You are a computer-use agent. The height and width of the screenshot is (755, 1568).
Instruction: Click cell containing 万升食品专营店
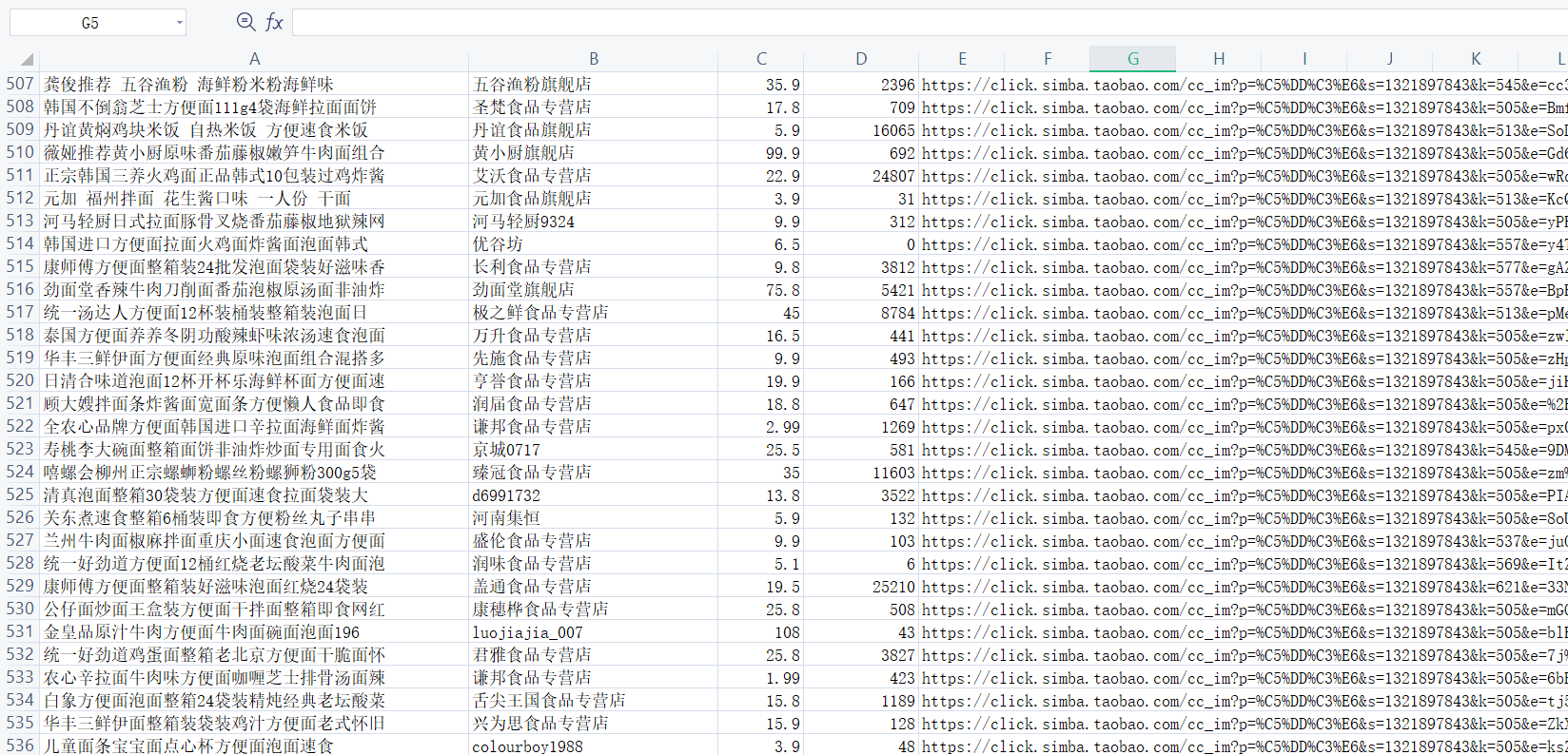593,336
